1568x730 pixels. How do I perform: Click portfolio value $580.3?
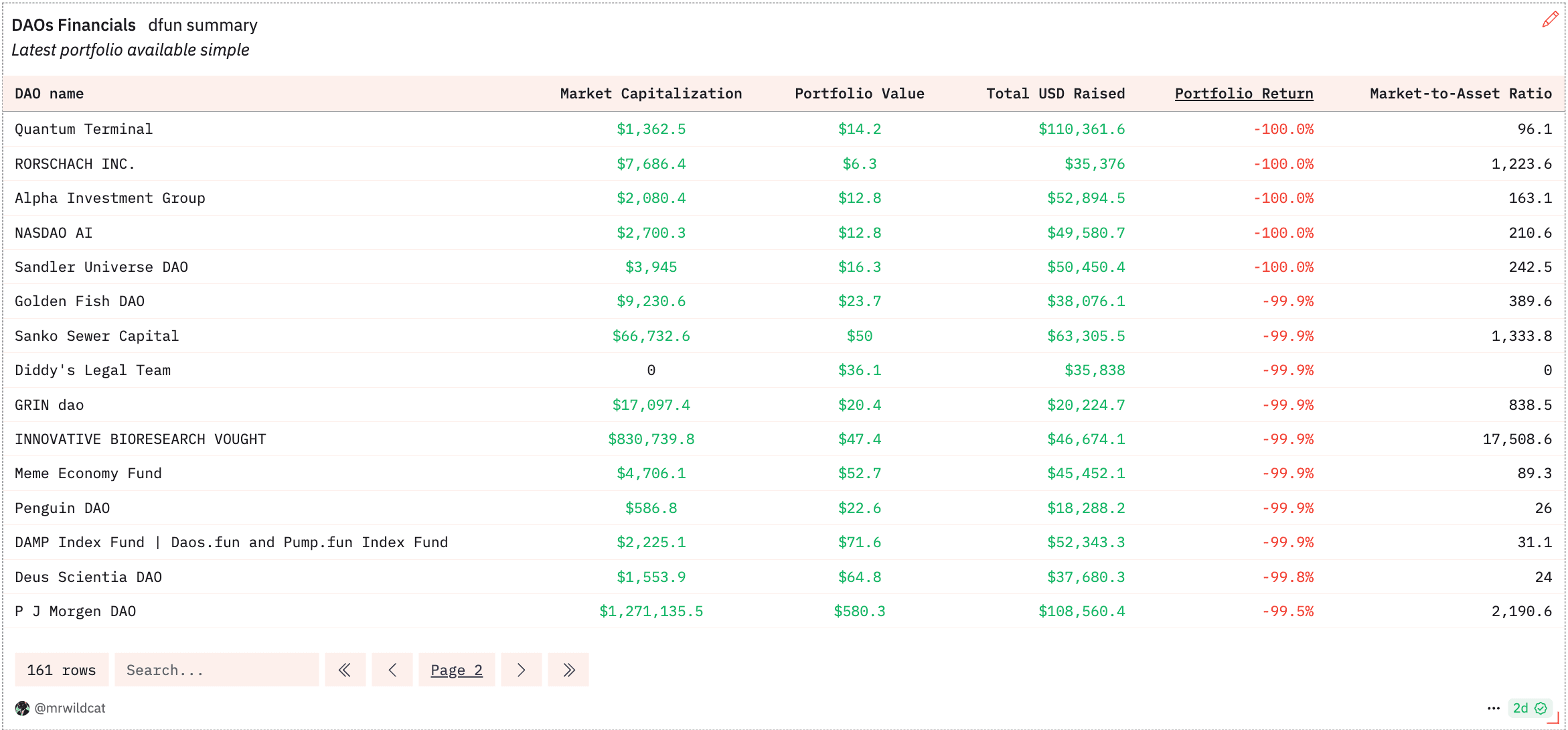pyautogui.click(x=860, y=611)
